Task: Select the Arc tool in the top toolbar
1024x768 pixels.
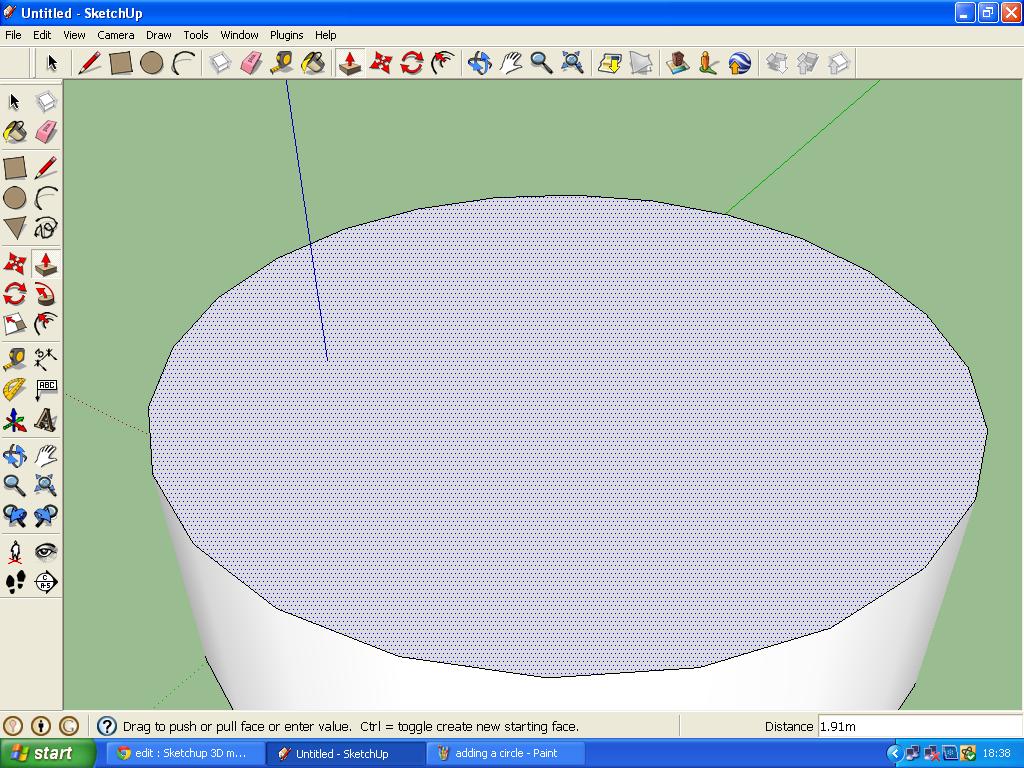Action: tap(184, 63)
